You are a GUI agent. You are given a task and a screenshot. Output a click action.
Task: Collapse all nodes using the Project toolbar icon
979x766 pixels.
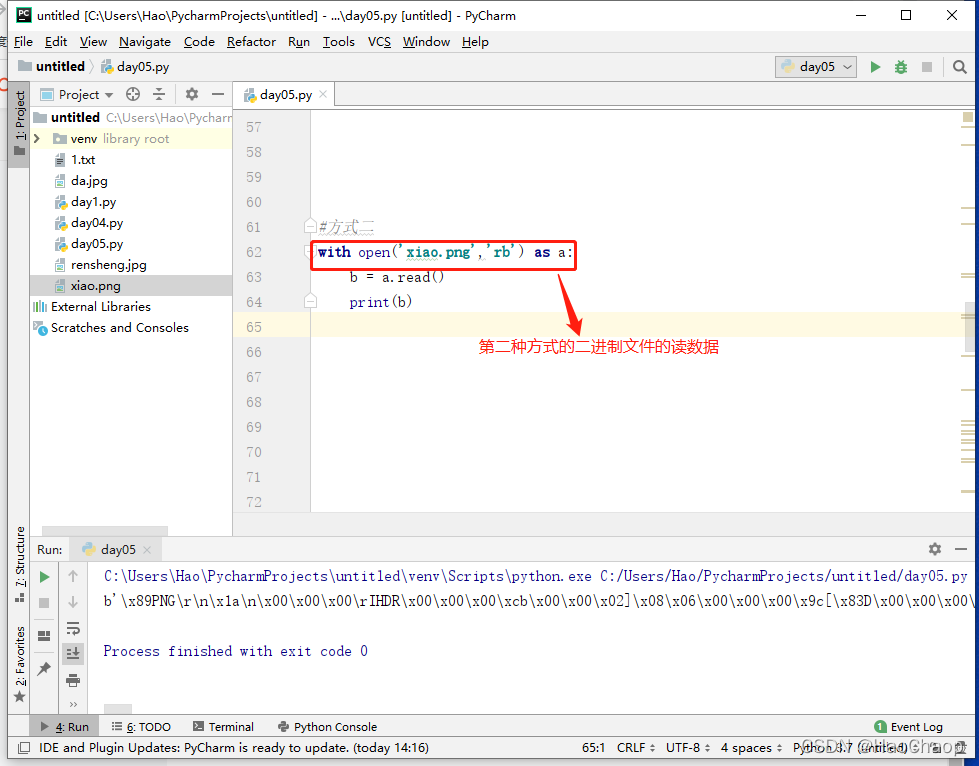[x=159, y=94]
